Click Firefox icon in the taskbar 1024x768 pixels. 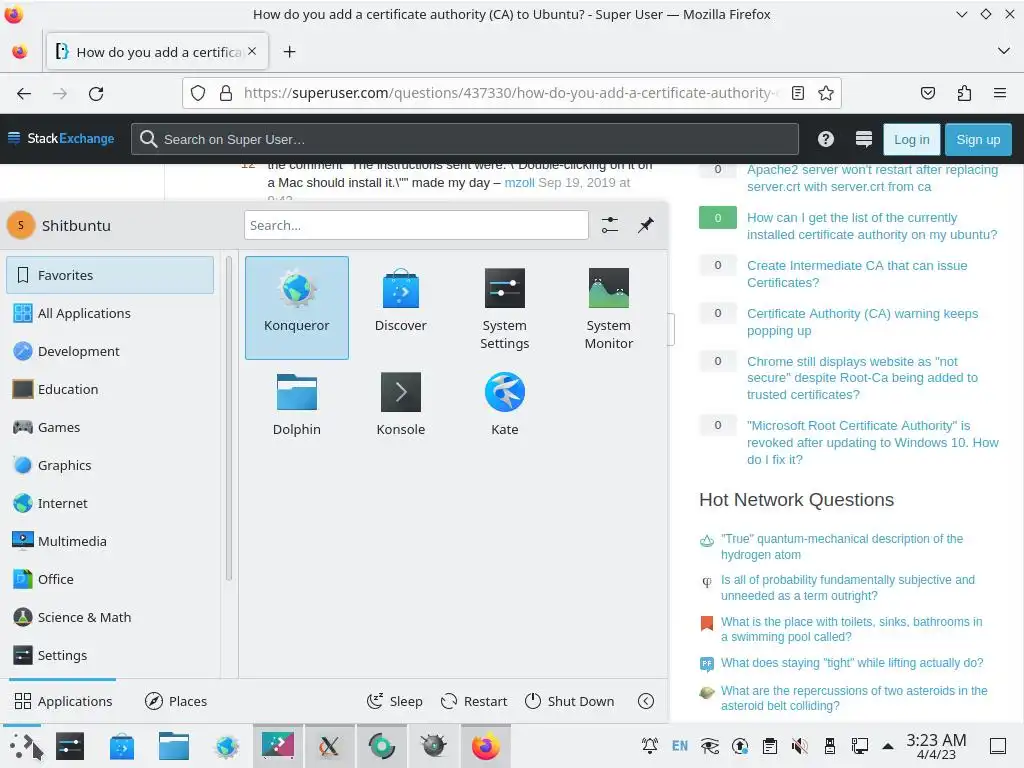point(485,746)
